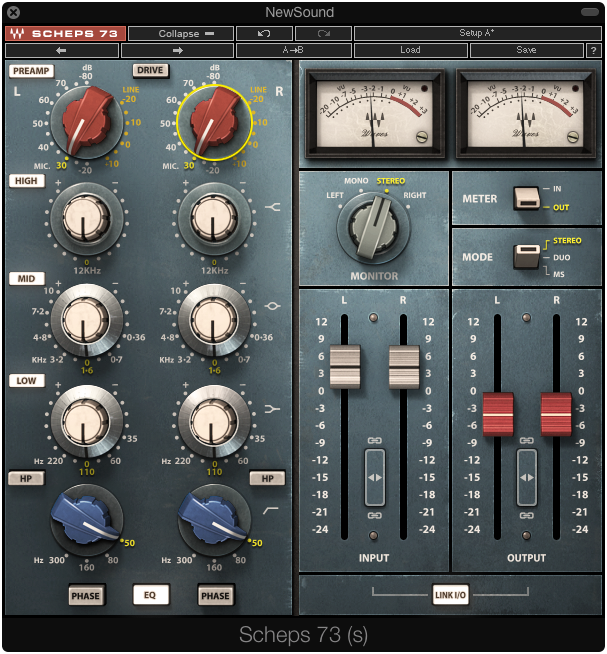This screenshot has height=654, width=607.
Task: Toggle the HIGH band button
Action: (26, 181)
